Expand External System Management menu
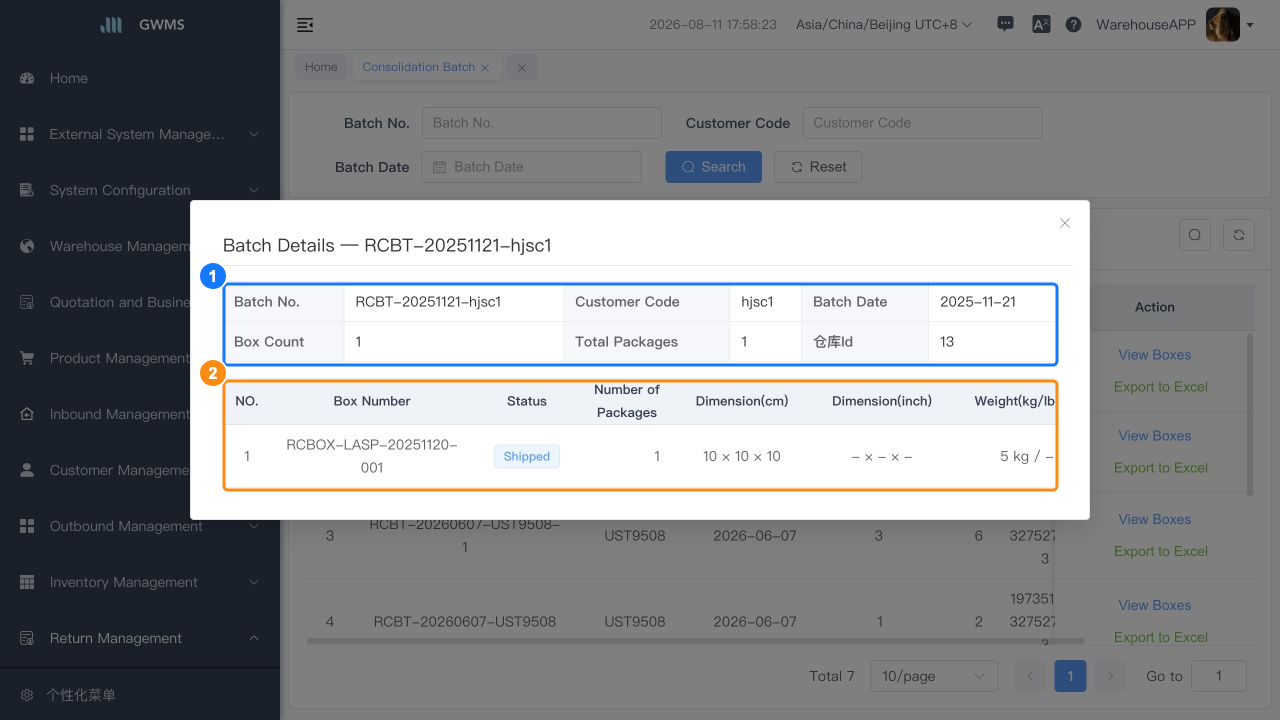Screen dimensions: 1280x720 tap(254, 134)
